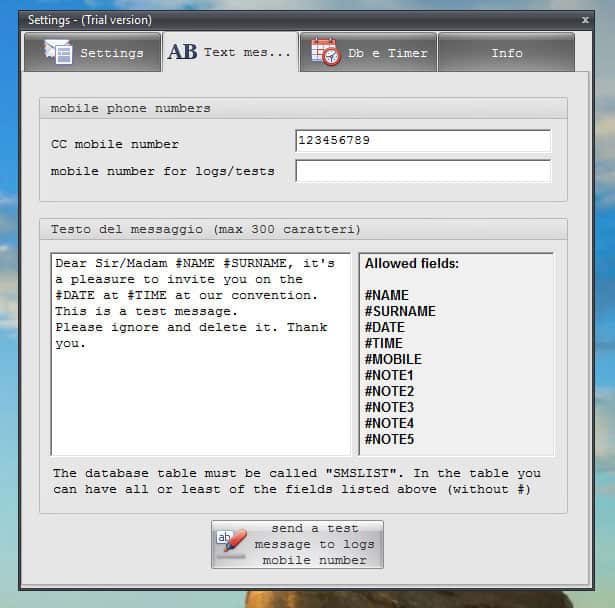Pick #MOBILE from the allowed fields list
Viewport: 615px width, 608px height.
tap(393, 359)
